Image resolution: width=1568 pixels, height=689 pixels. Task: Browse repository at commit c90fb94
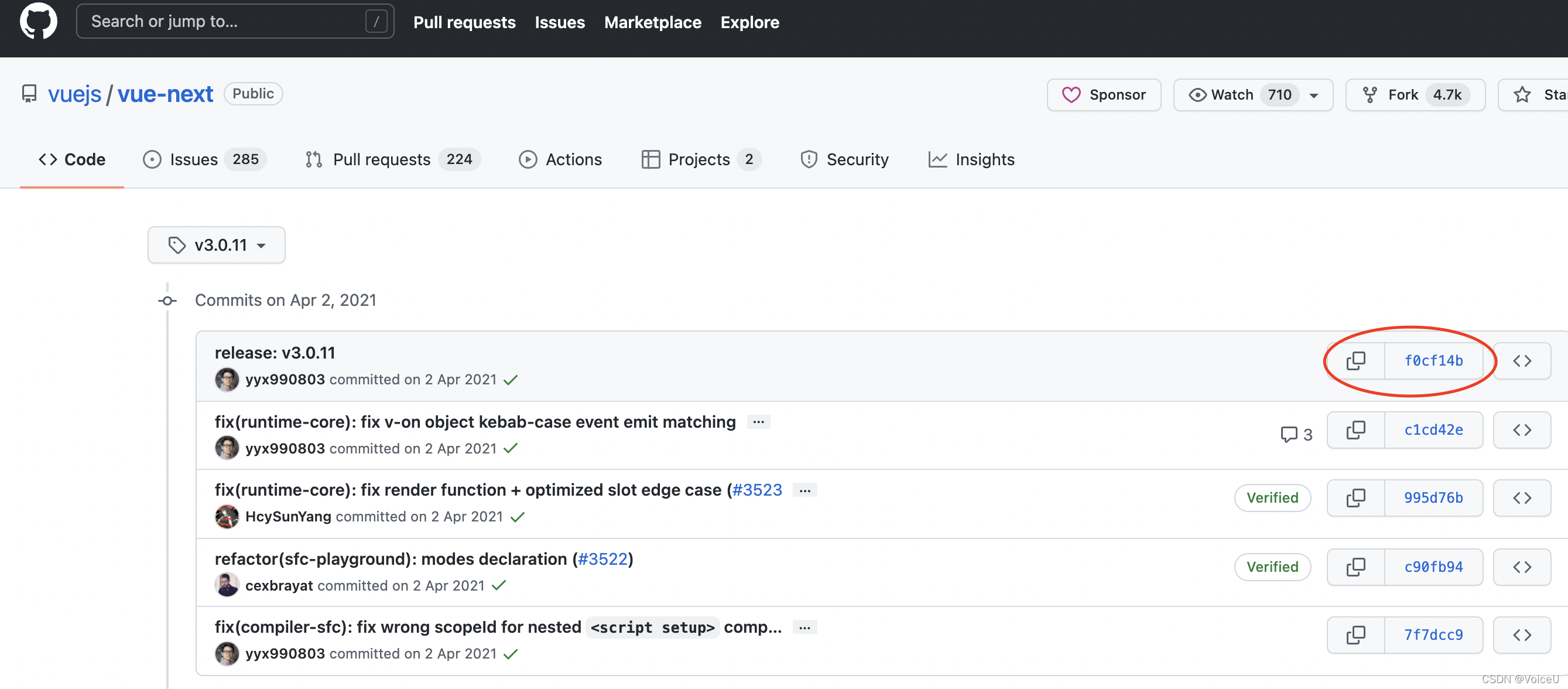[1522, 567]
